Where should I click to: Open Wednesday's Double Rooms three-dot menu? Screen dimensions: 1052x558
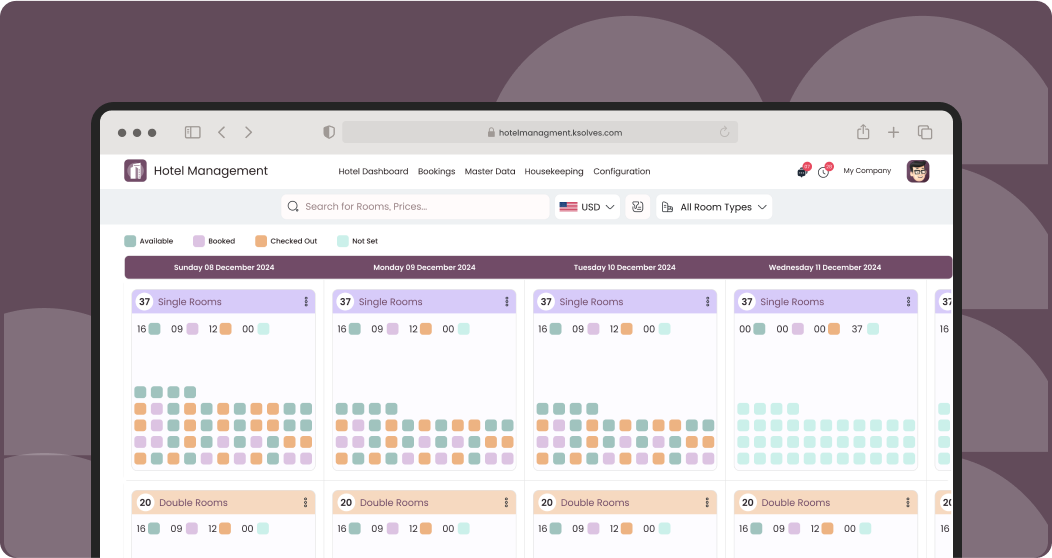(908, 503)
